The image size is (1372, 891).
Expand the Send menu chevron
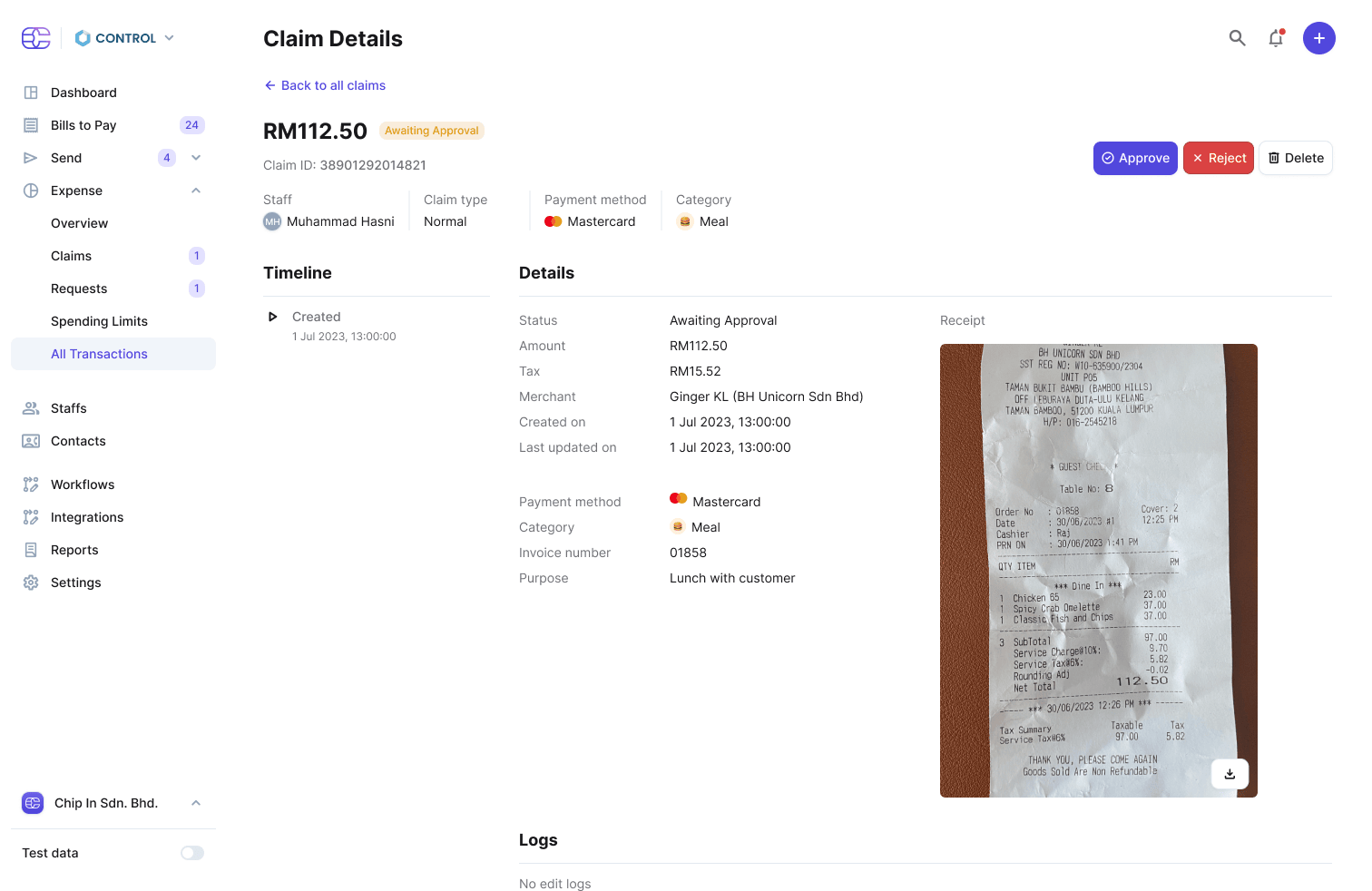pos(196,158)
